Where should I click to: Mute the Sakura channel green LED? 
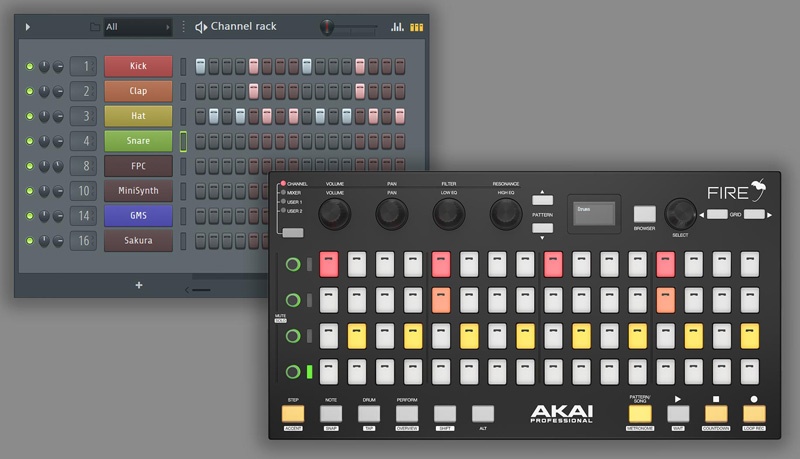[x=30, y=241]
